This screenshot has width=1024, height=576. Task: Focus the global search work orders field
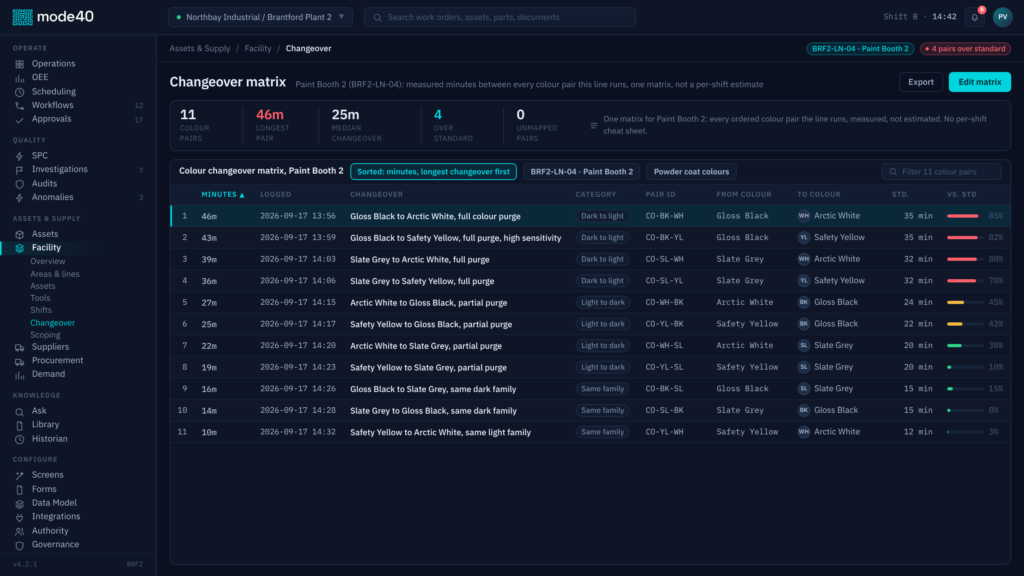tap(500, 17)
